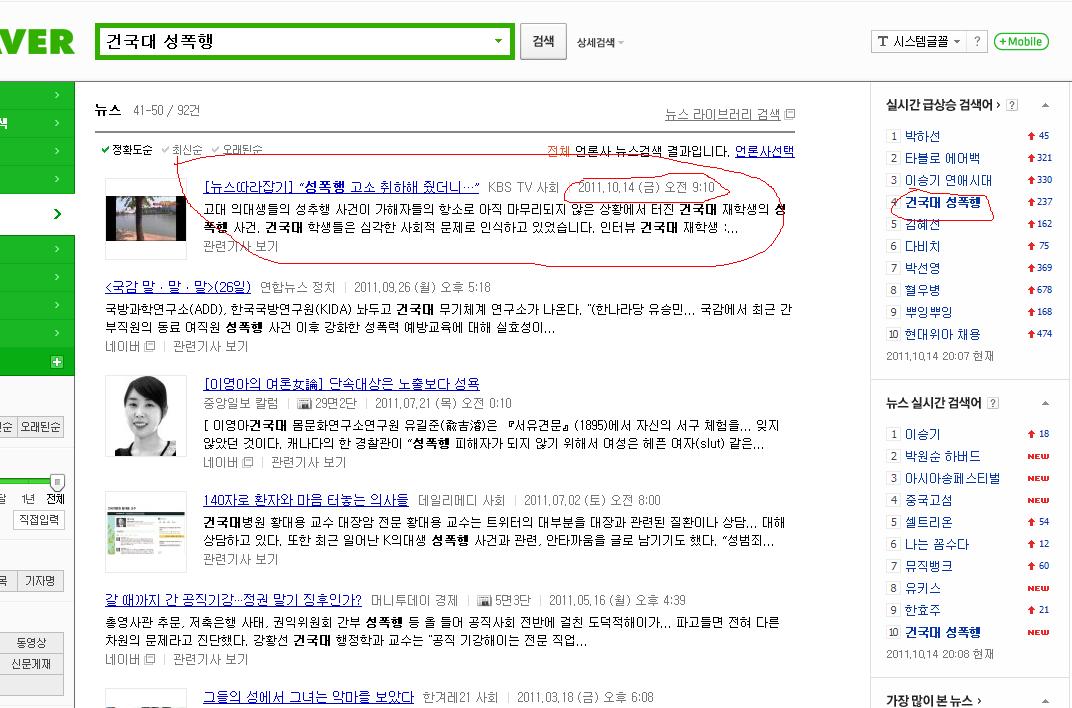Click the 언론사선택 link
The width and height of the screenshot is (1072, 708).
764,151
